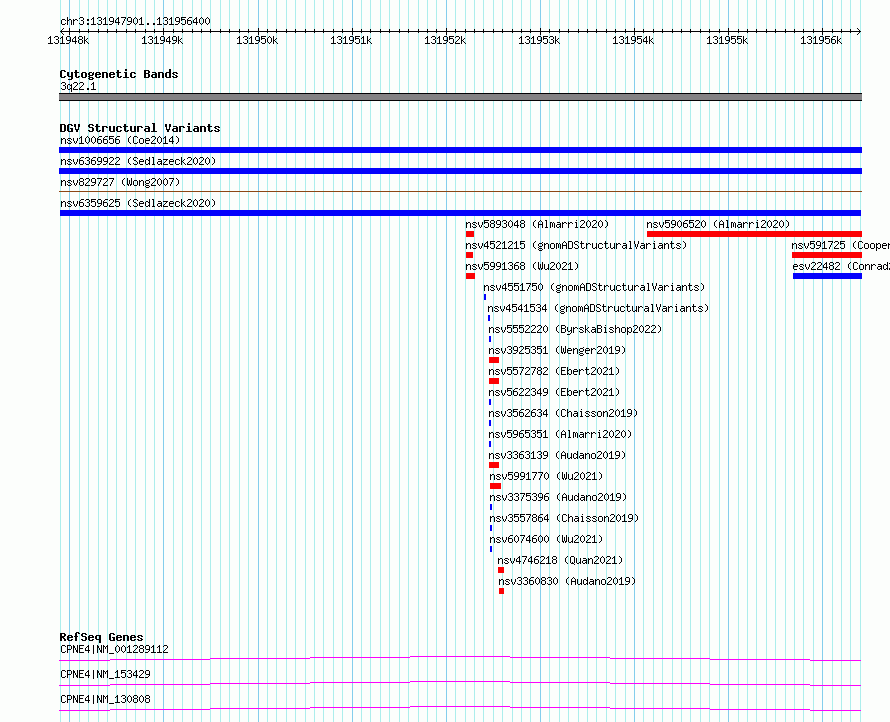Click the red bar under nsv5991770 (Wu2021)
This screenshot has height=722, width=890.
(496, 486)
